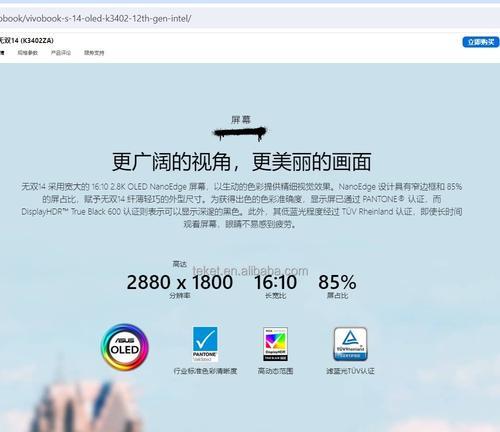Click the 分辨率 label under resolution
Viewport: 500px width, 432px height.
pos(180,296)
